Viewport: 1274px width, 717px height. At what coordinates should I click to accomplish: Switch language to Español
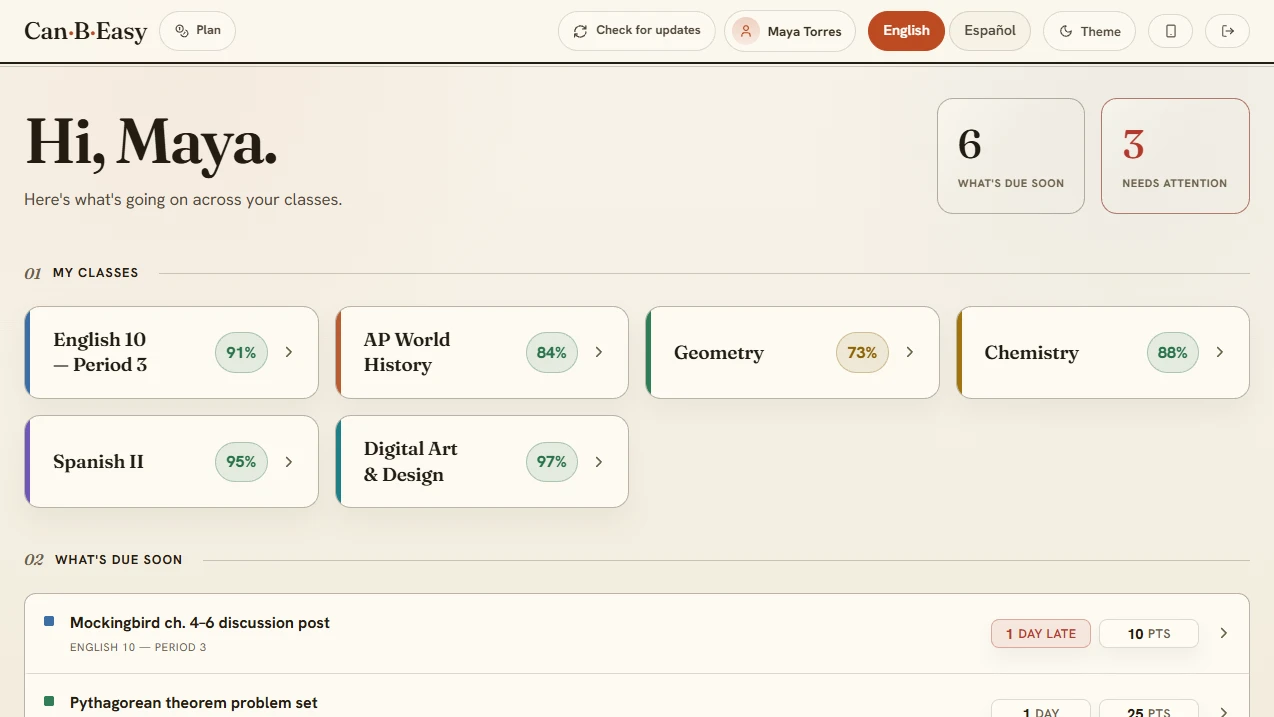click(x=990, y=31)
